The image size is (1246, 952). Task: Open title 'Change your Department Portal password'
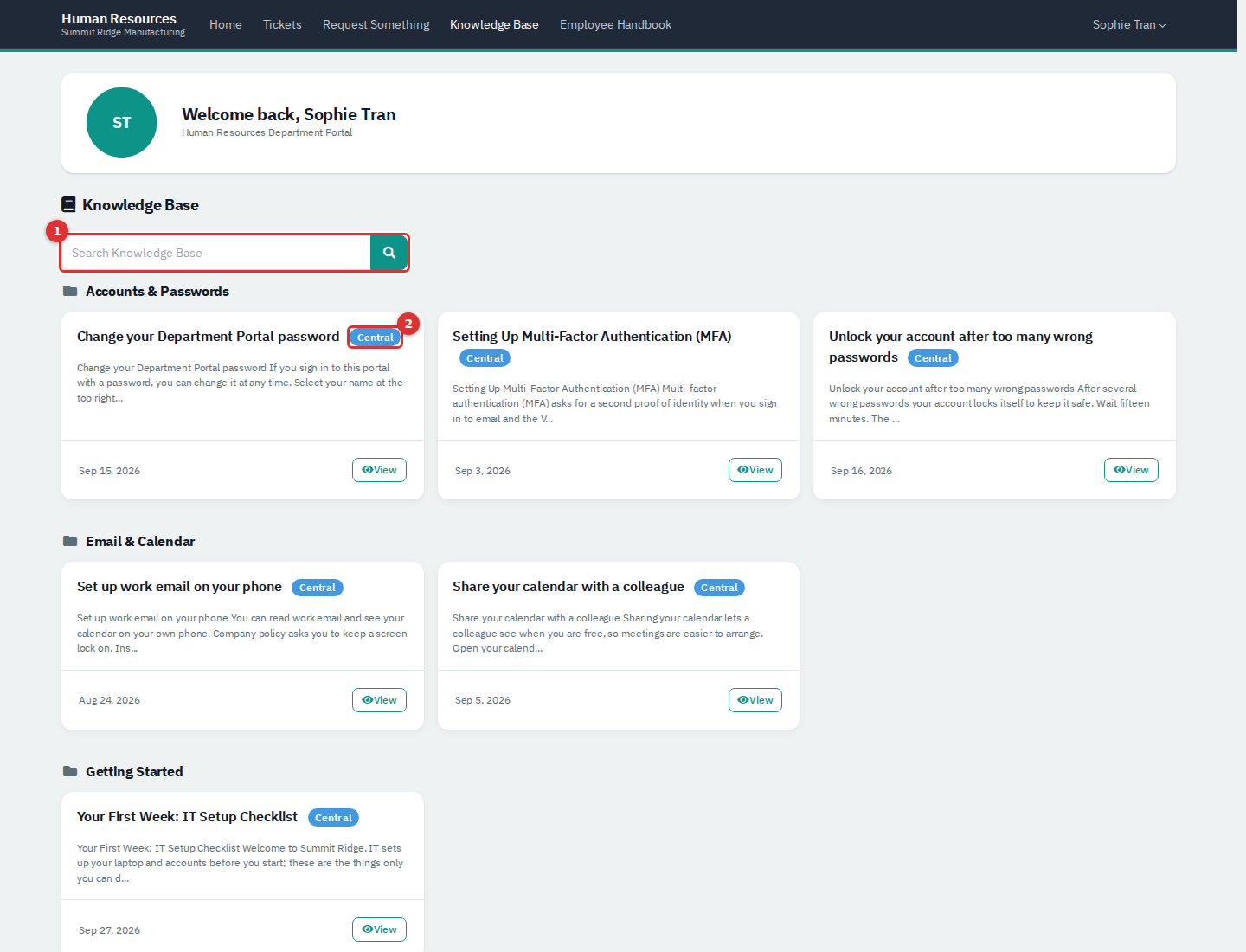[x=208, y=337]
